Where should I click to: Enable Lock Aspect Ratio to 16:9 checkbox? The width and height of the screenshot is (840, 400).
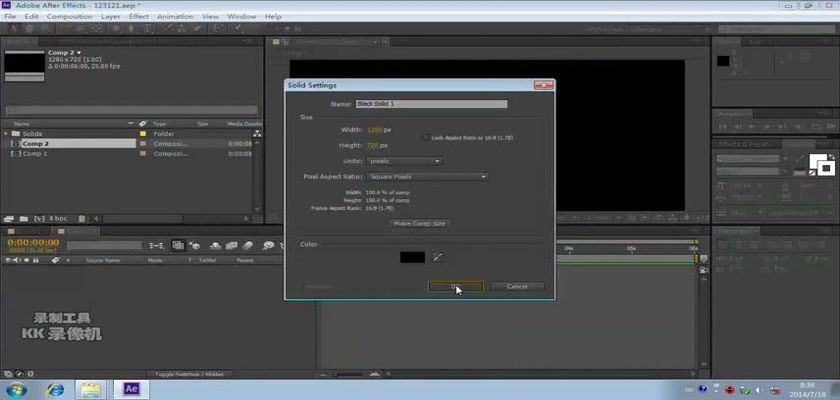[426, 138]
